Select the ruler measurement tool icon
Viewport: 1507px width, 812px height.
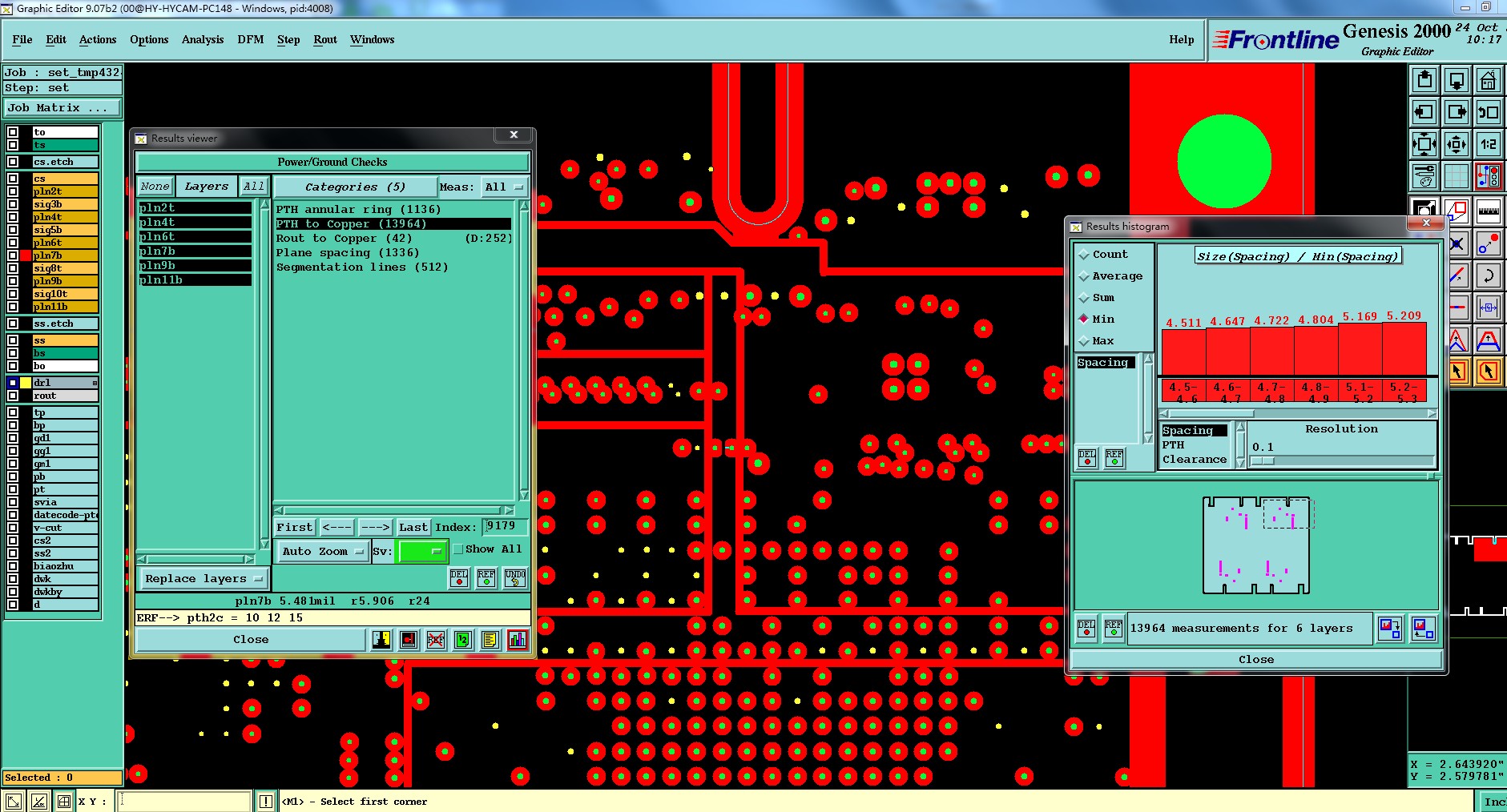click(x=1488, y=211)
